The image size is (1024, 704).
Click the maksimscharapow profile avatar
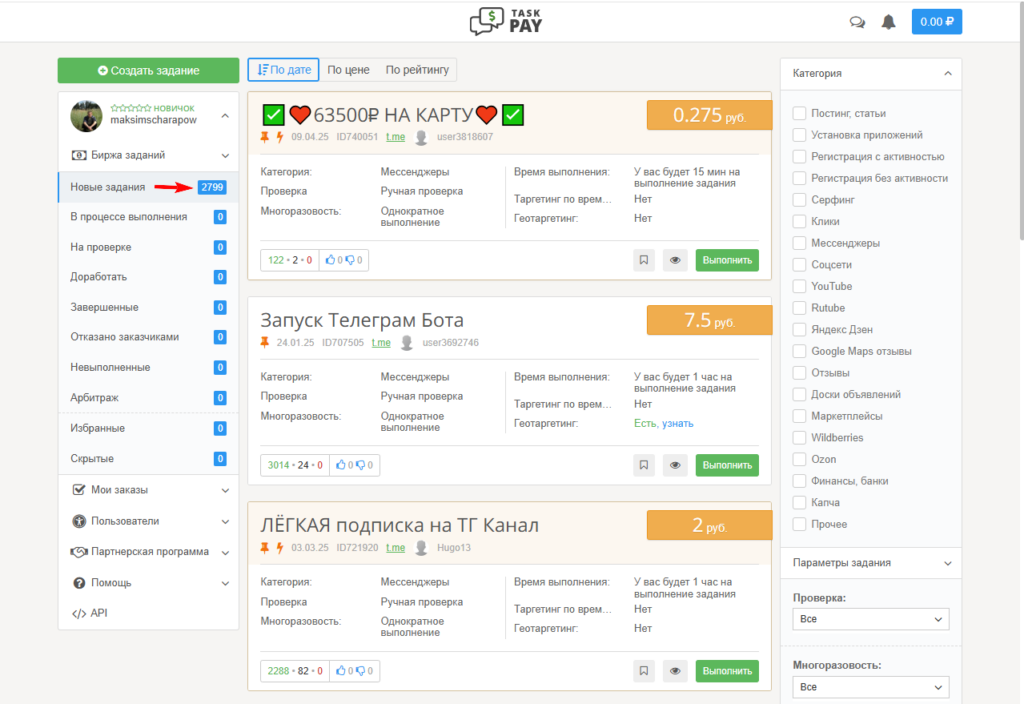click(86, 116)
